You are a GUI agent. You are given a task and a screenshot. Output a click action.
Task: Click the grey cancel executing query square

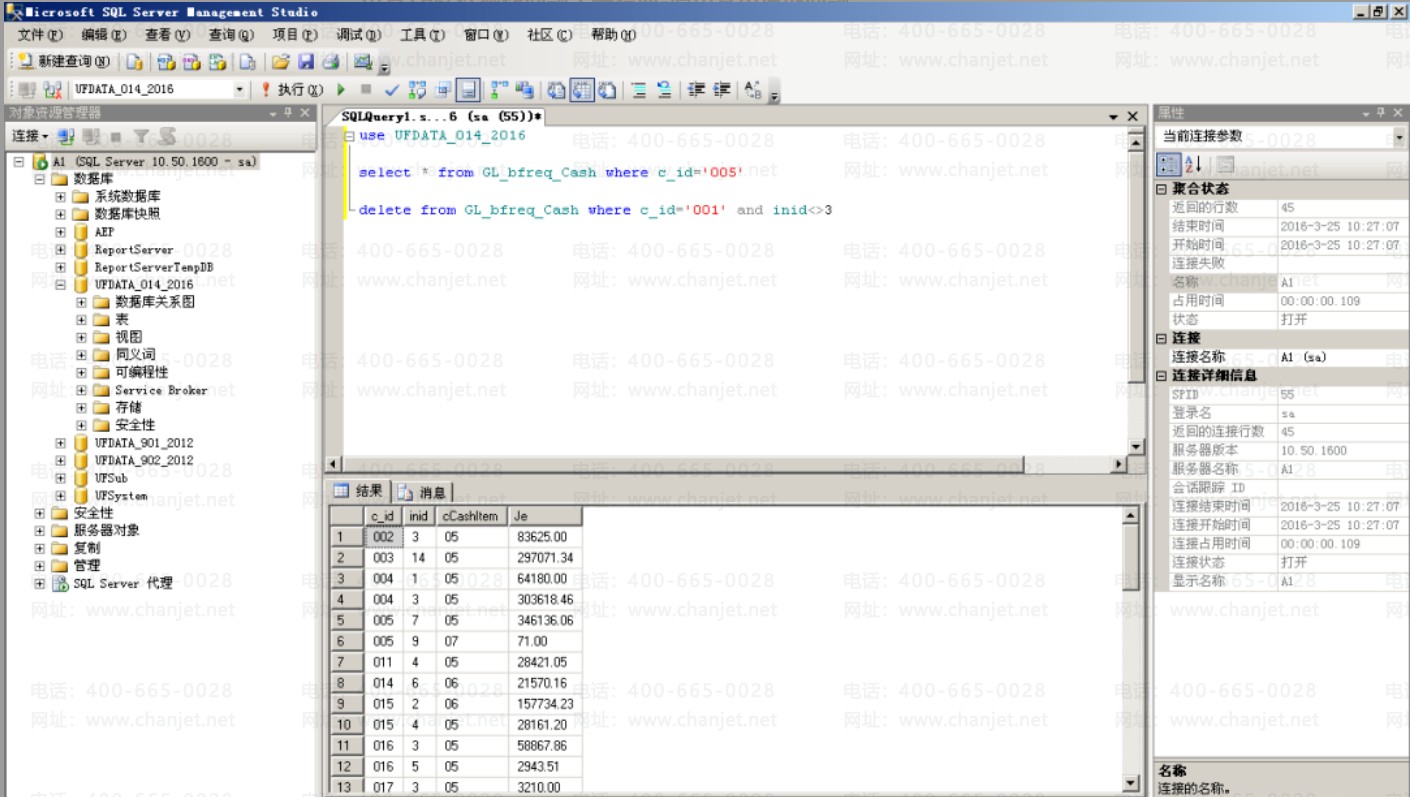click(366, 90)
